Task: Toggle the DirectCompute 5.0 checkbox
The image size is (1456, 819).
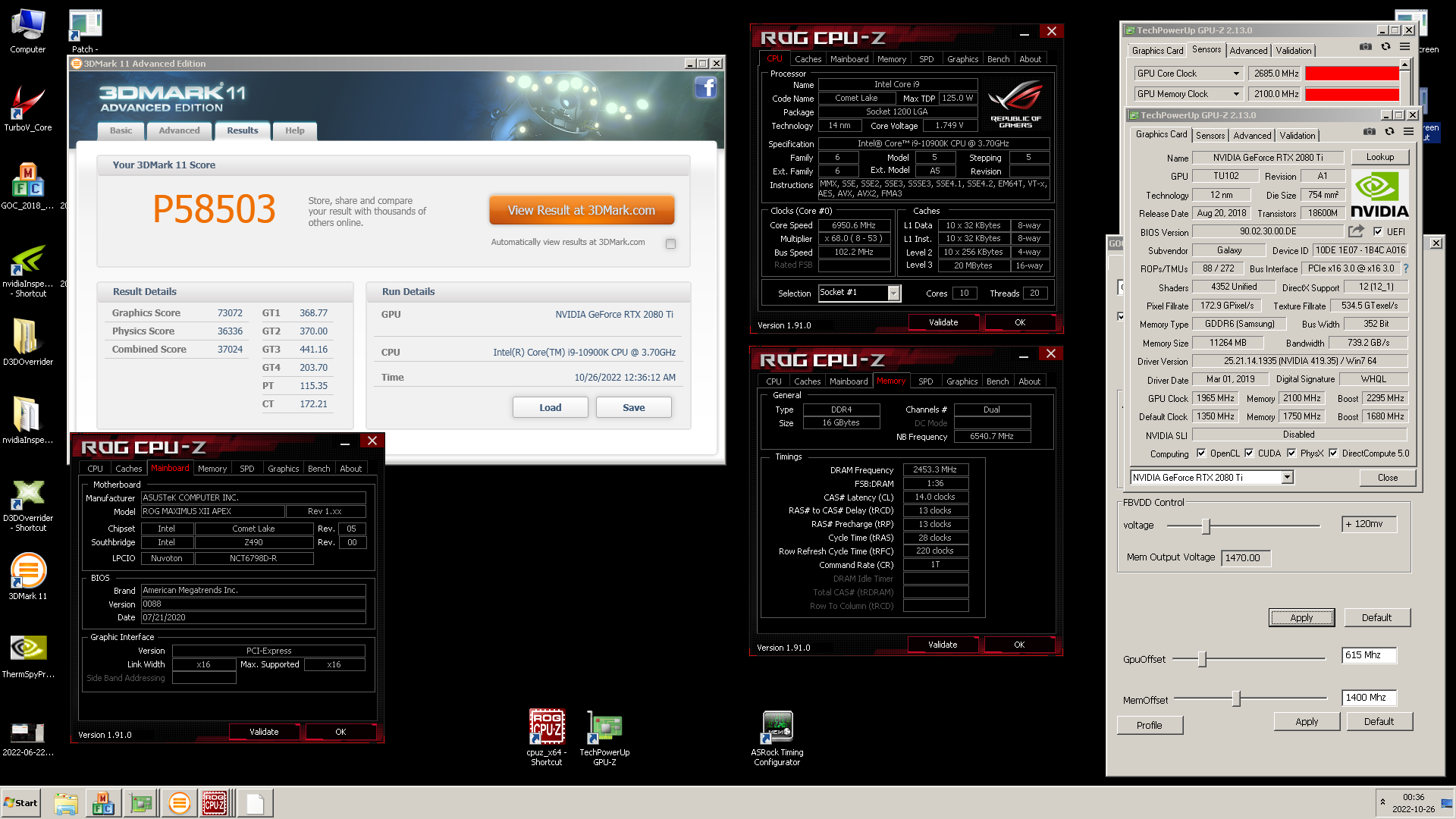Action: click(x=1333, y=453)
